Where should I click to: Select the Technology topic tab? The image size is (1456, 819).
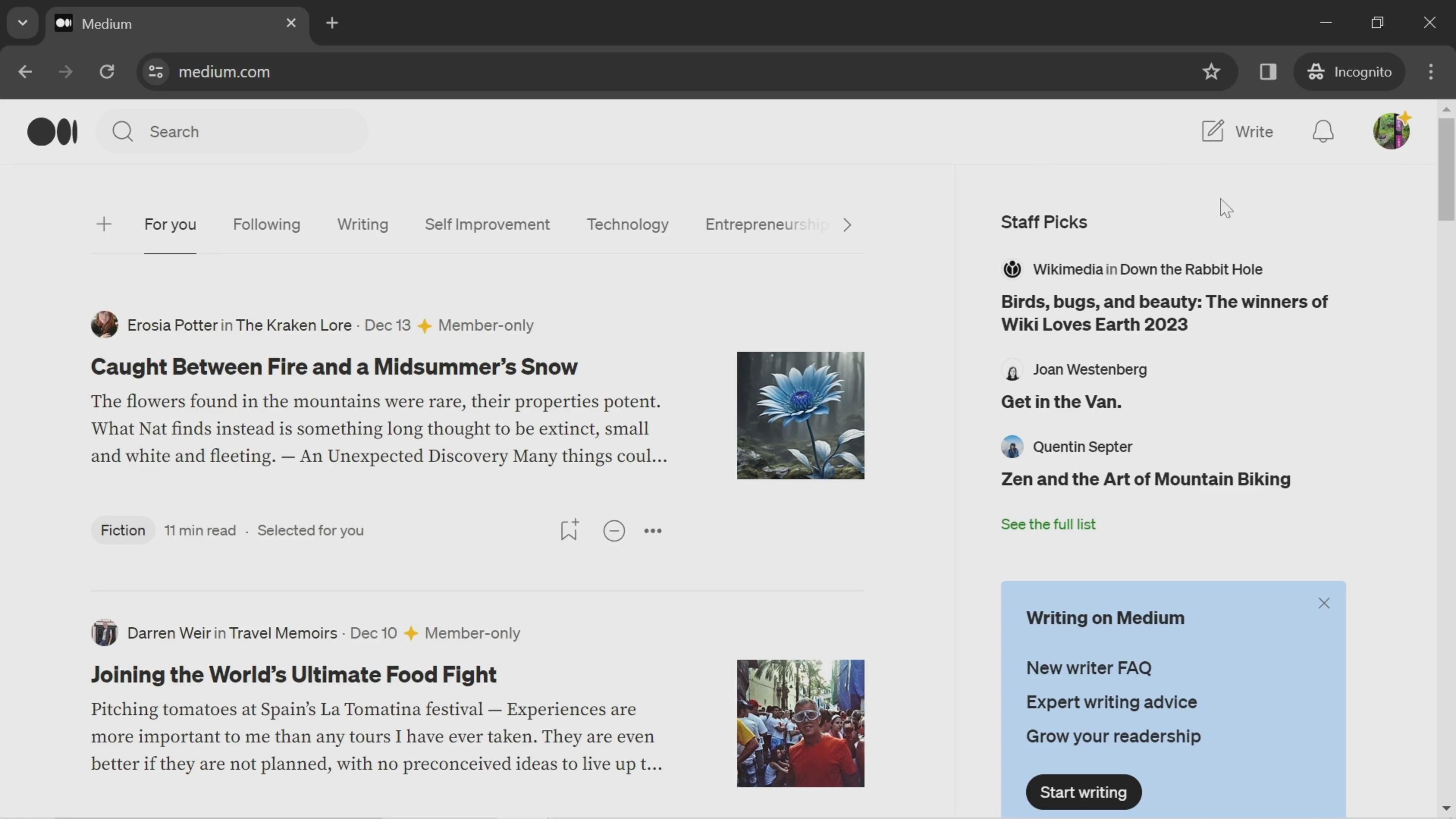click(x=628, y=224)
